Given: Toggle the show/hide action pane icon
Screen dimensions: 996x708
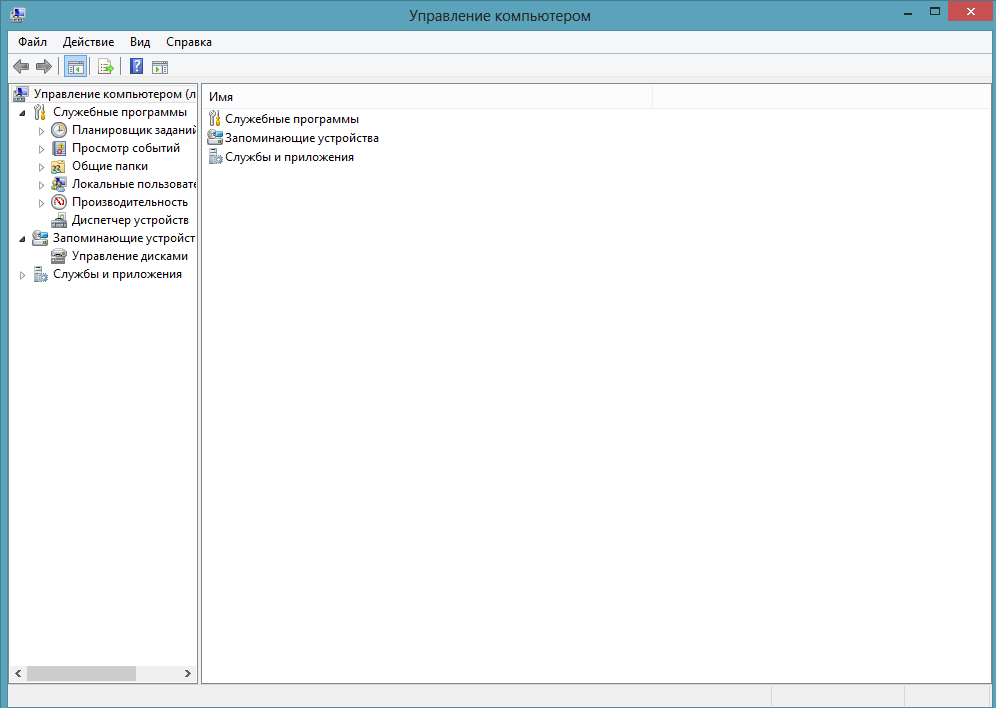Looking at the screenshot, I should tap(160, 67).
